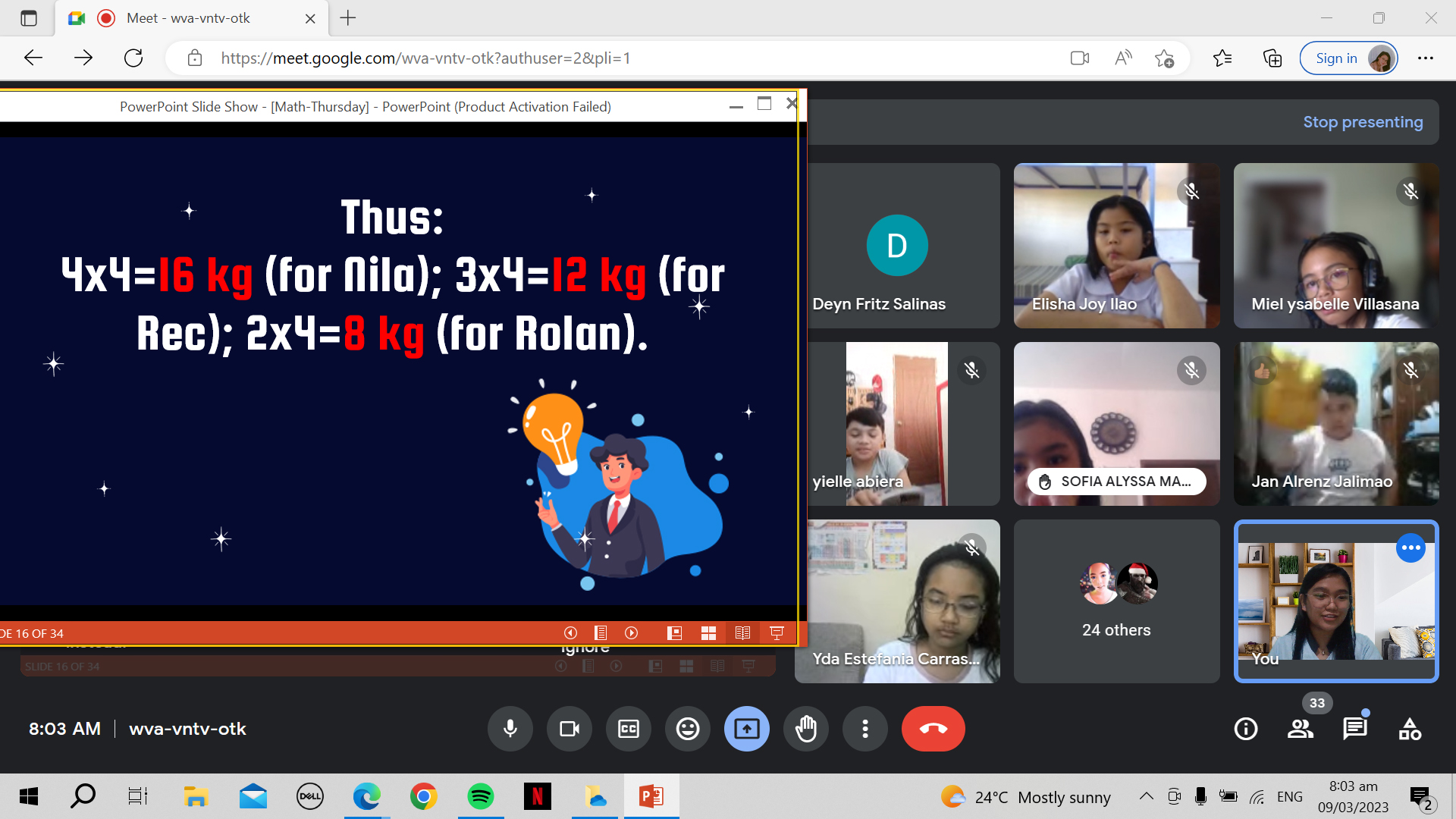Go to next slide in PowerPoint

point(631,633)
